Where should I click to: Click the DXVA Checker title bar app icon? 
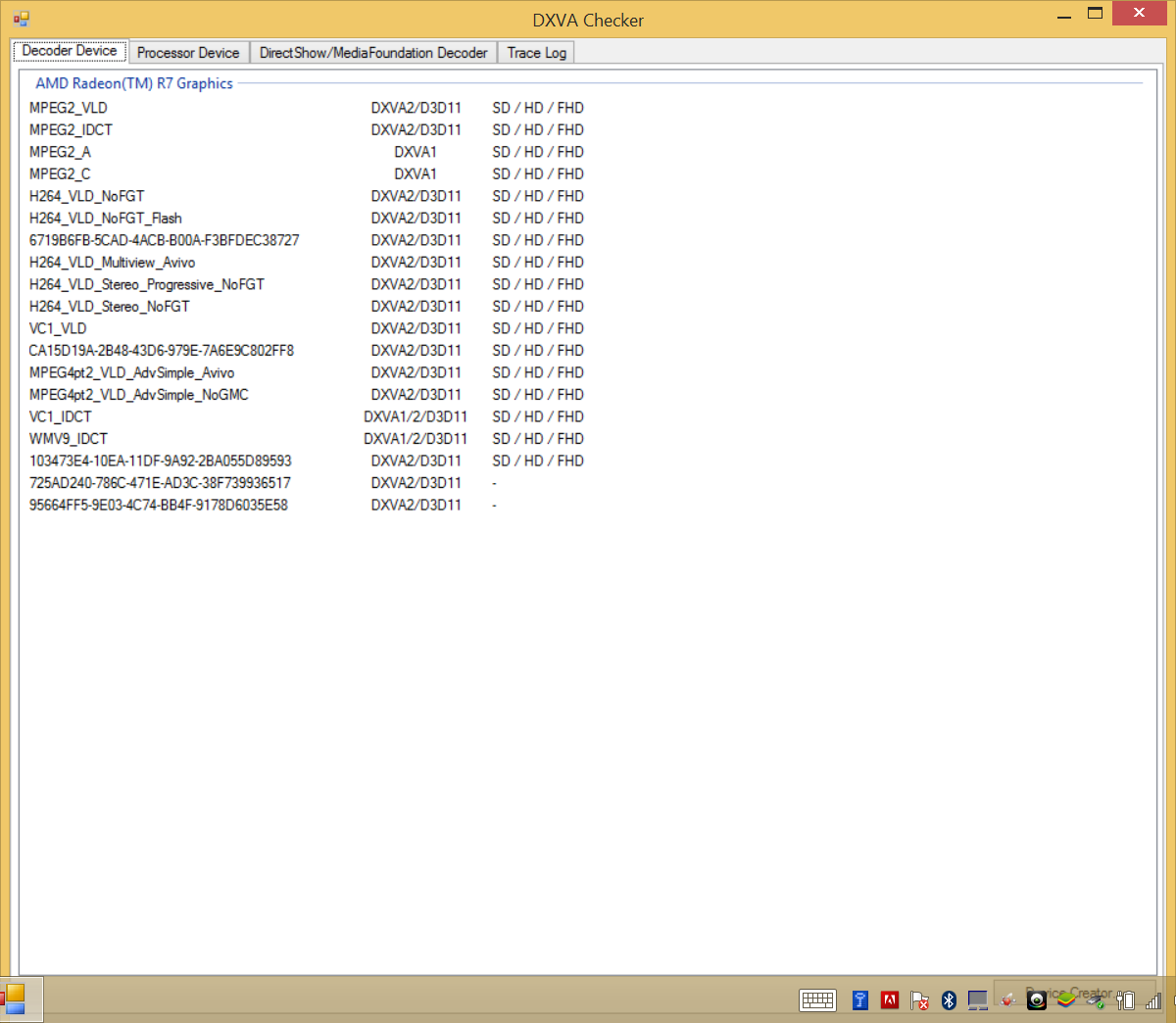coord(22,19)
